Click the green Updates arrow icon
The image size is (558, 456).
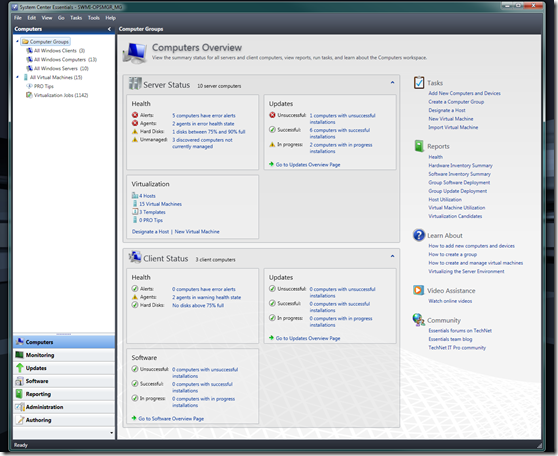click(20, 368)
